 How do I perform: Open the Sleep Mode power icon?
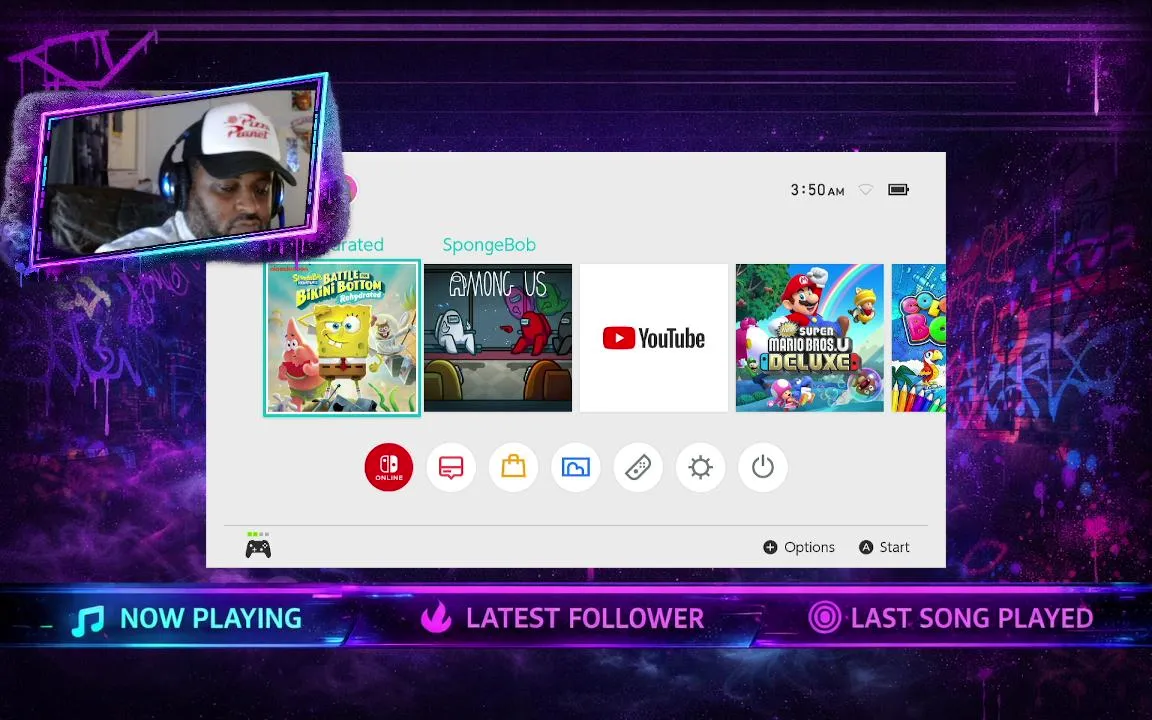(x=763, y=467)
